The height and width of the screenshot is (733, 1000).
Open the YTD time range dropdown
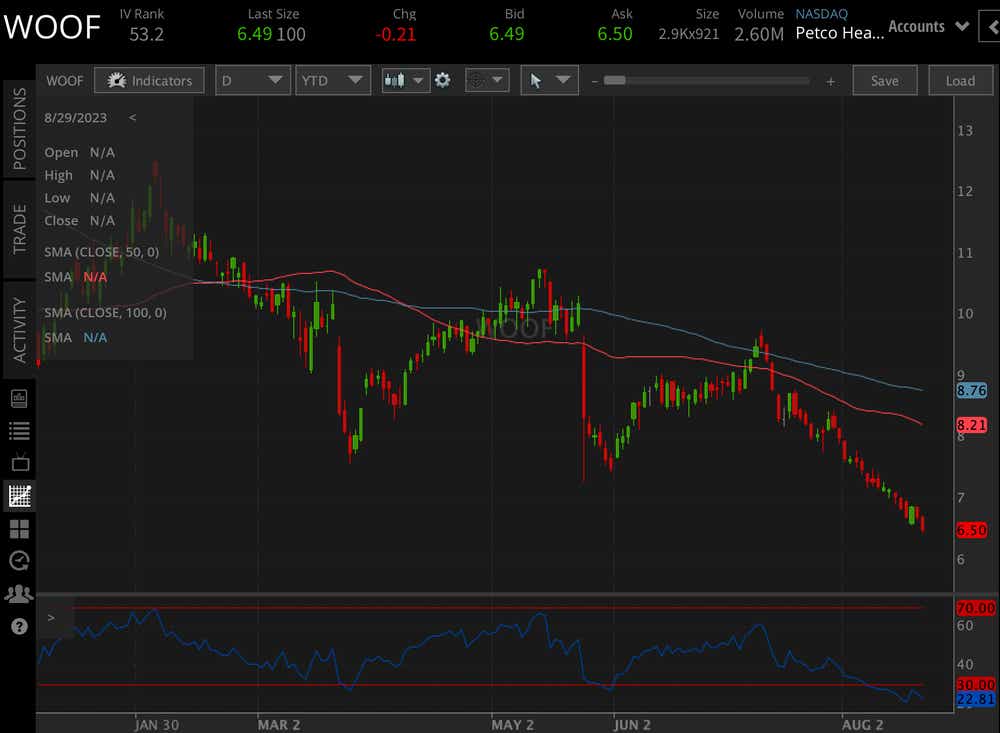332,81
